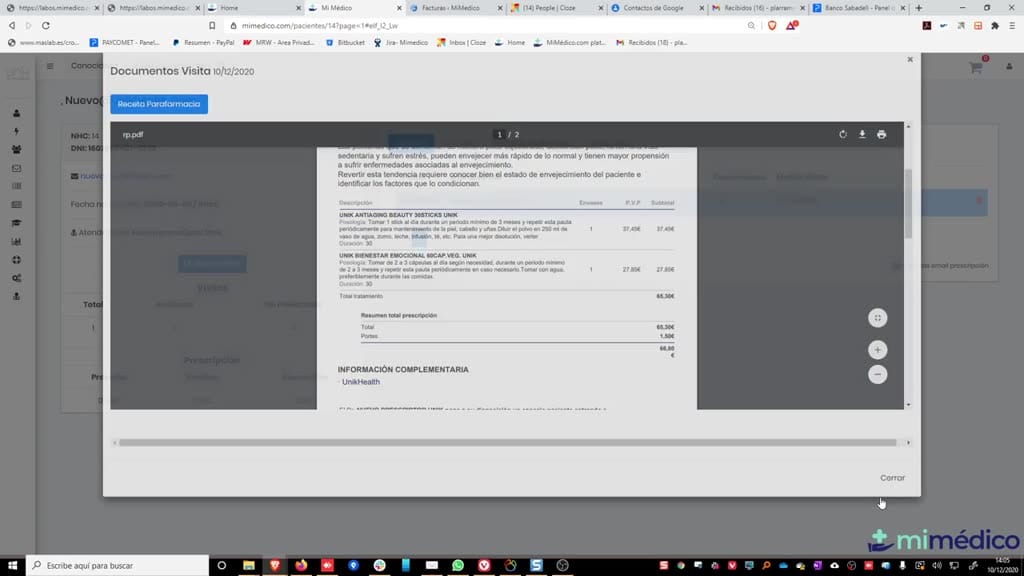Zoom out of the PDF
Viewport: 1024px width, 576px height.
click(x=878, y=374)
